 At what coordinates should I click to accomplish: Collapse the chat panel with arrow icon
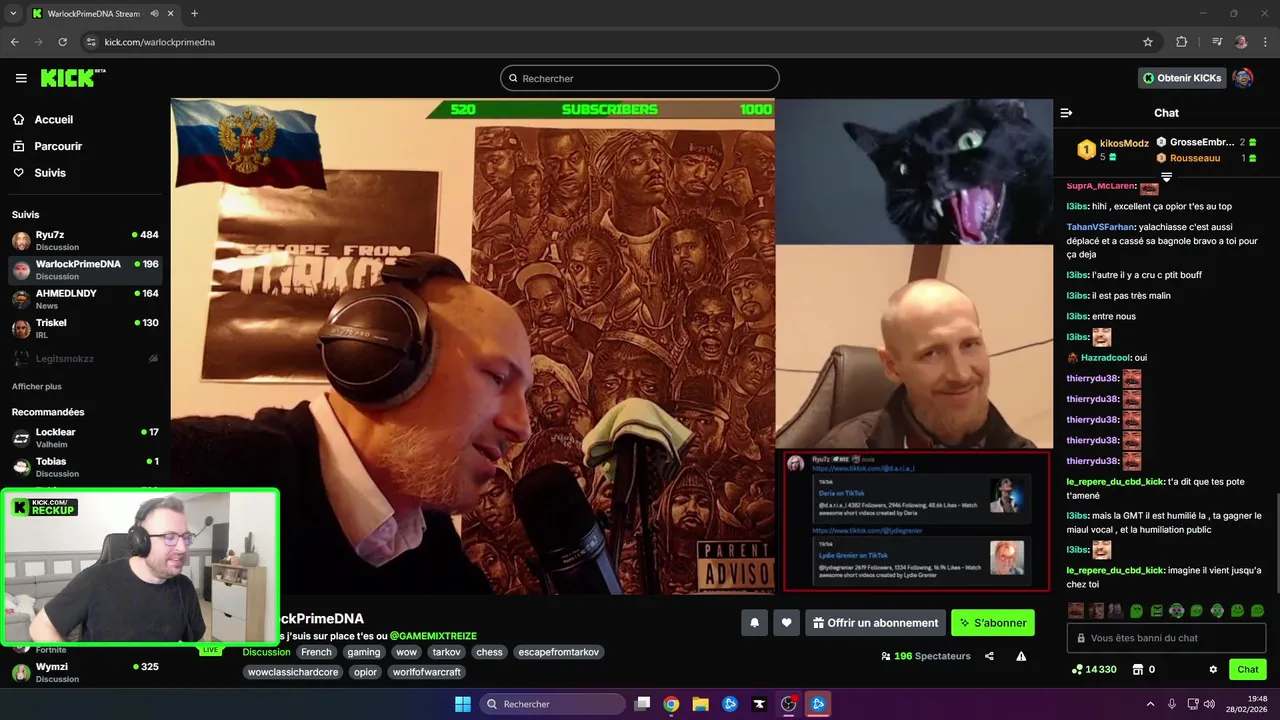coord(1066,113)
